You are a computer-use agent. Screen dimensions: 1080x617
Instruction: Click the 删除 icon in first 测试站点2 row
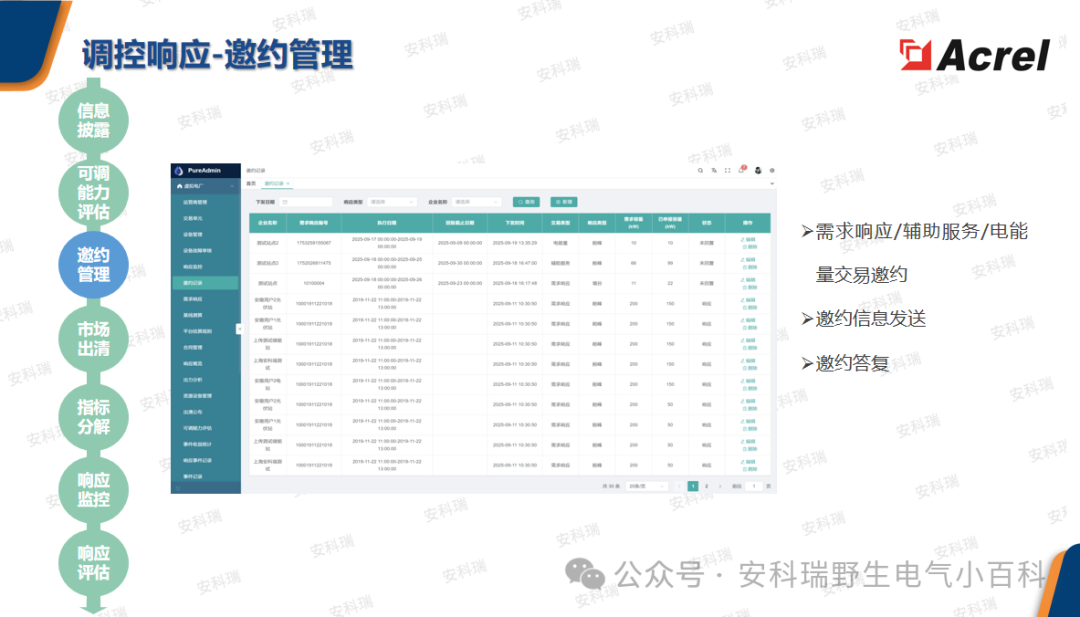(x=747, y=246)
